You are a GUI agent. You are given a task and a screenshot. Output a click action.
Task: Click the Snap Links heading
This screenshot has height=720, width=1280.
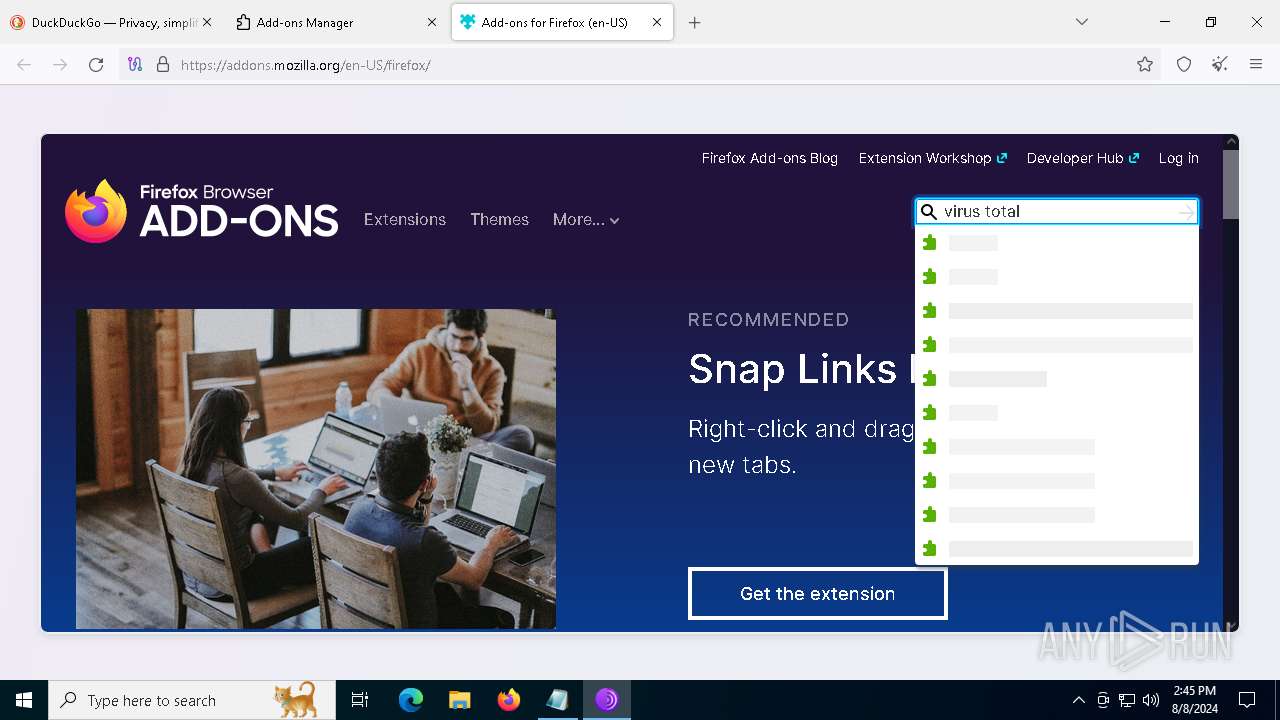[x=801, y=369]
